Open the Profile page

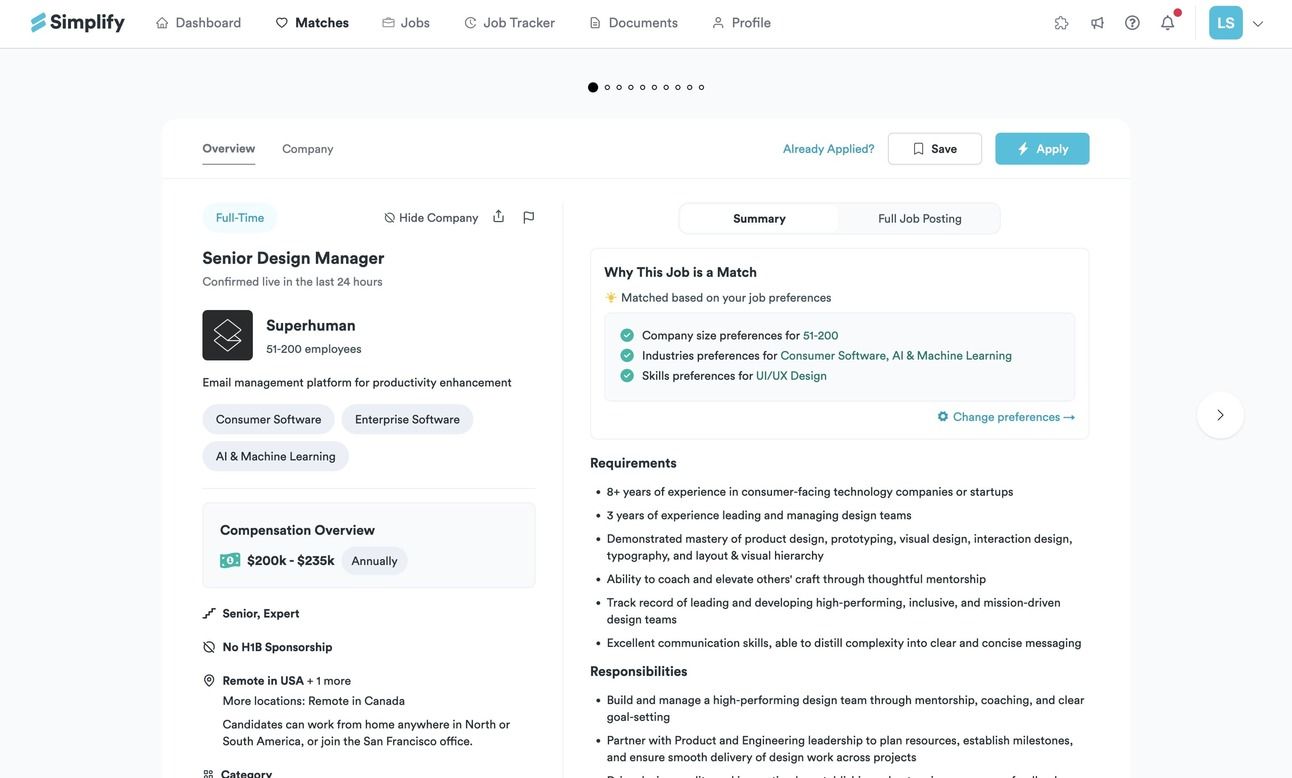point(741,23)
